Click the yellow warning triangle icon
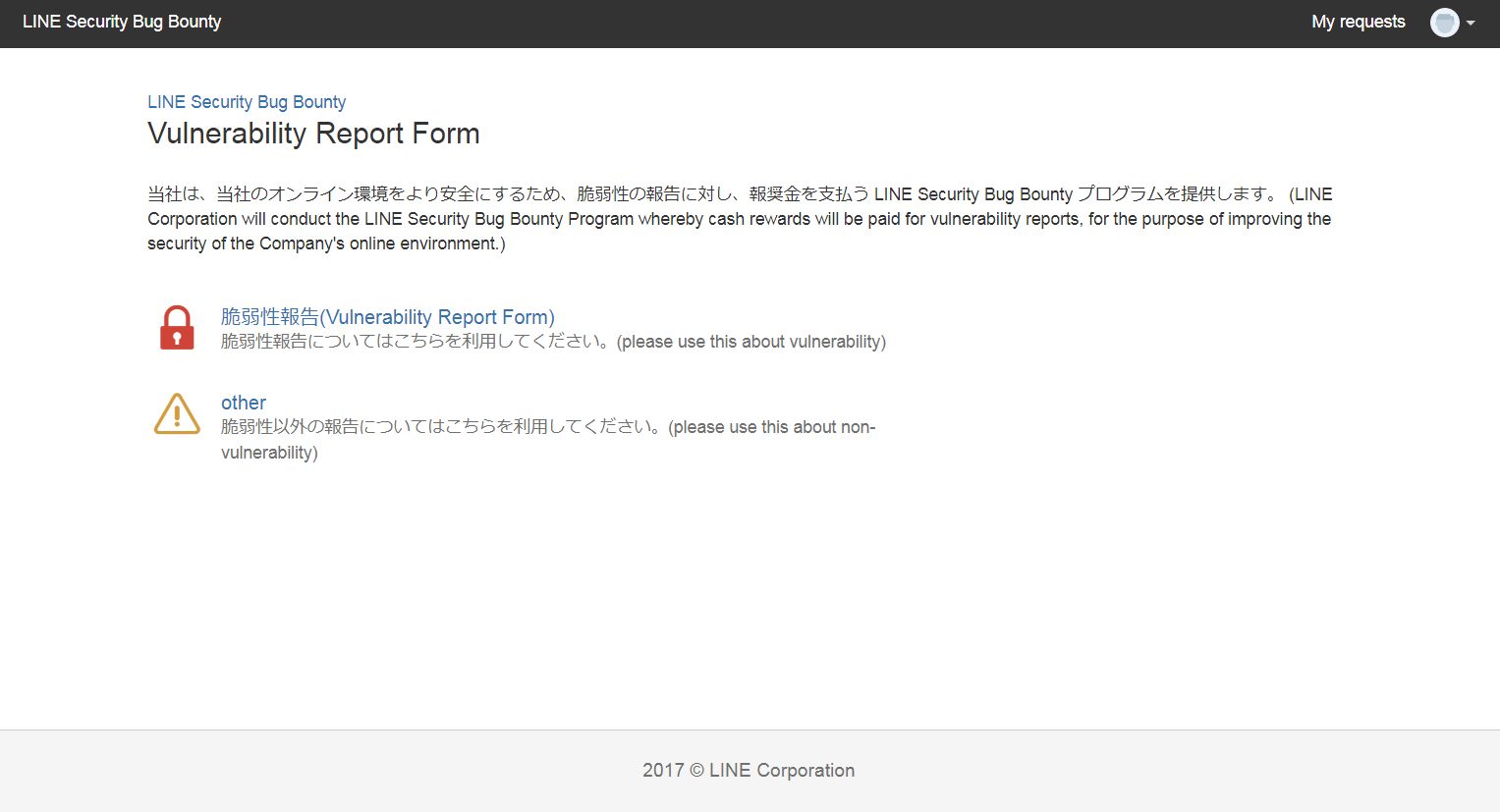 click(x=177, y=413)
